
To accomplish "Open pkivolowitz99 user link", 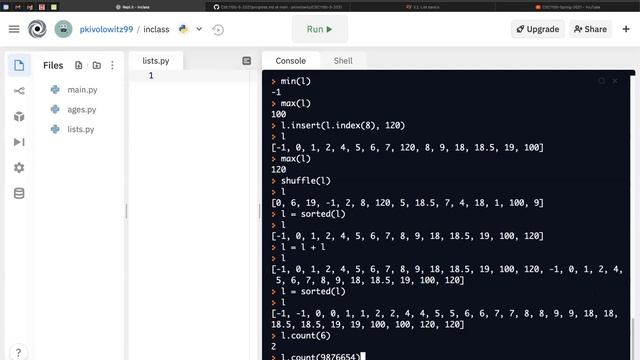I will pyautogui.click(x=106, y=29).
